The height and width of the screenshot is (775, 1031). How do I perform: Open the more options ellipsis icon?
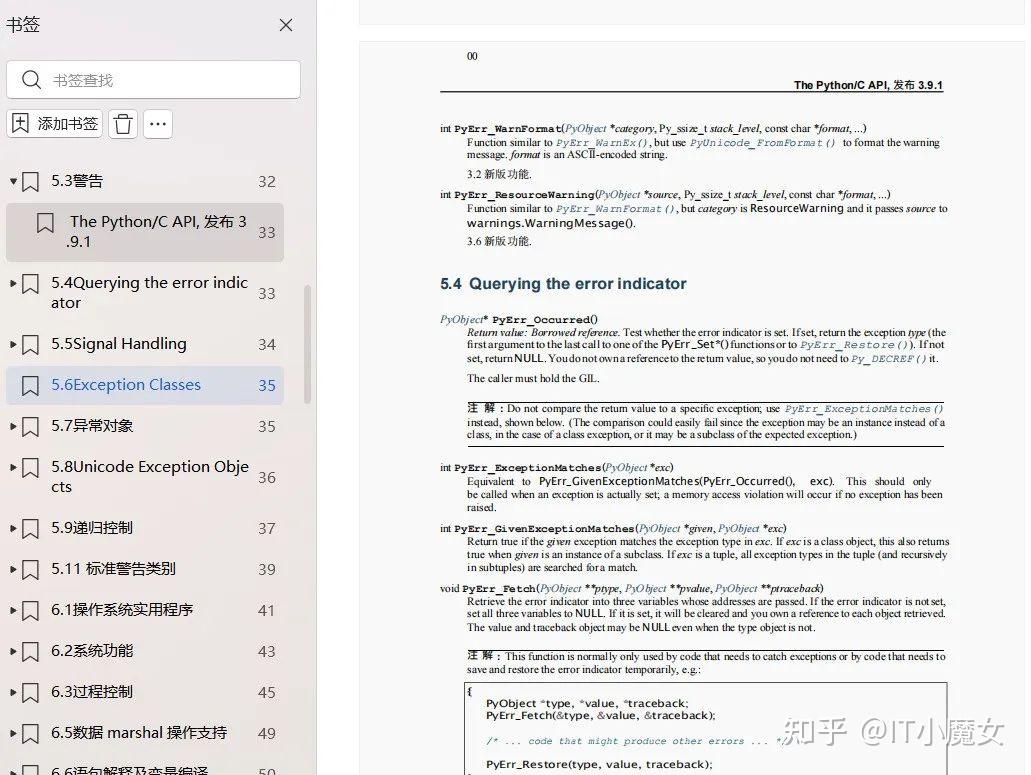click(157, 124)
